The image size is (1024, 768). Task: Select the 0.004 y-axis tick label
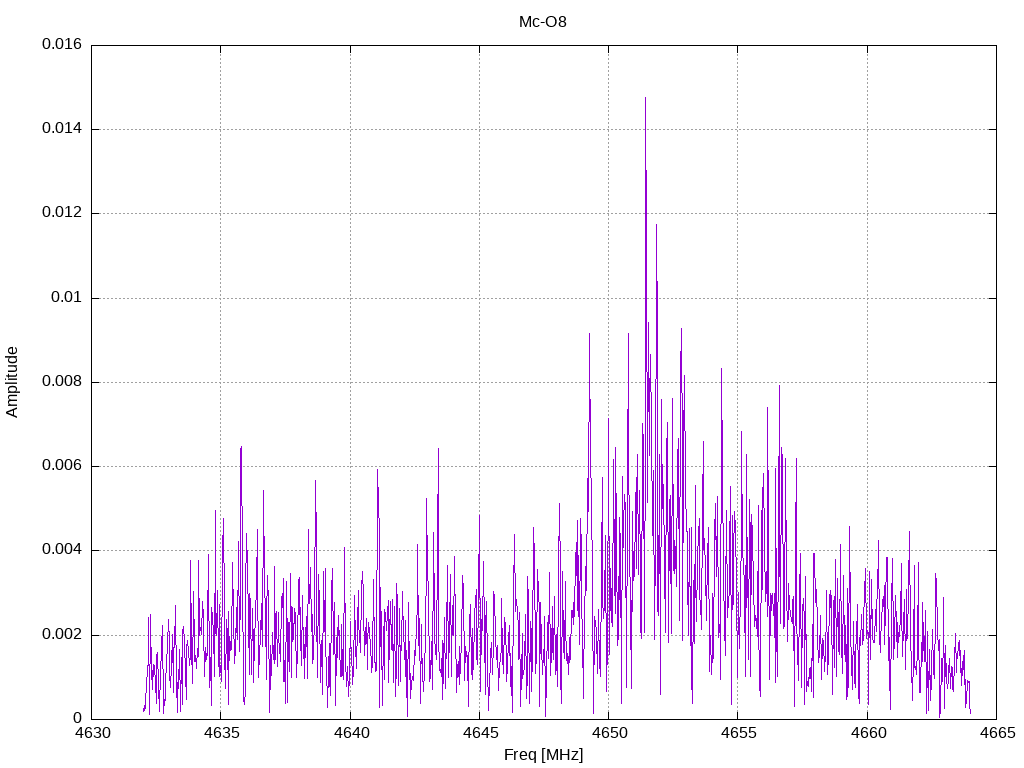[62, 550]
